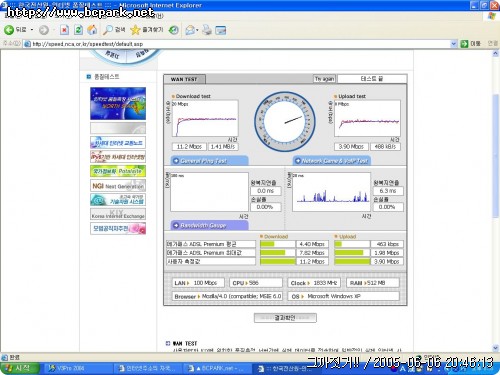Screen dimensions: 500x375
Task: Open the Search magnifier tool
Action: (108, 30)
